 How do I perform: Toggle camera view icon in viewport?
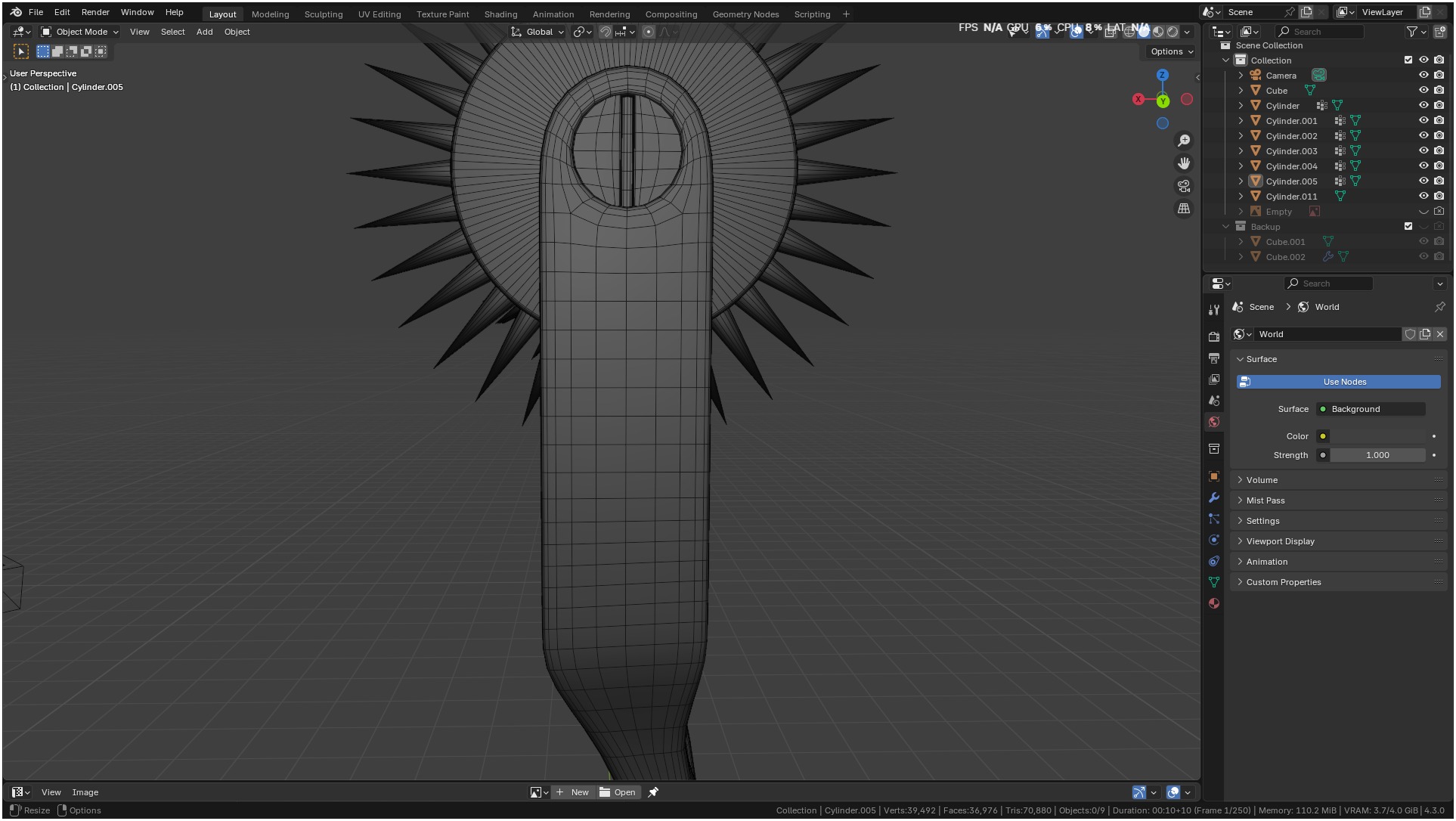click(x=1184, y=186)
